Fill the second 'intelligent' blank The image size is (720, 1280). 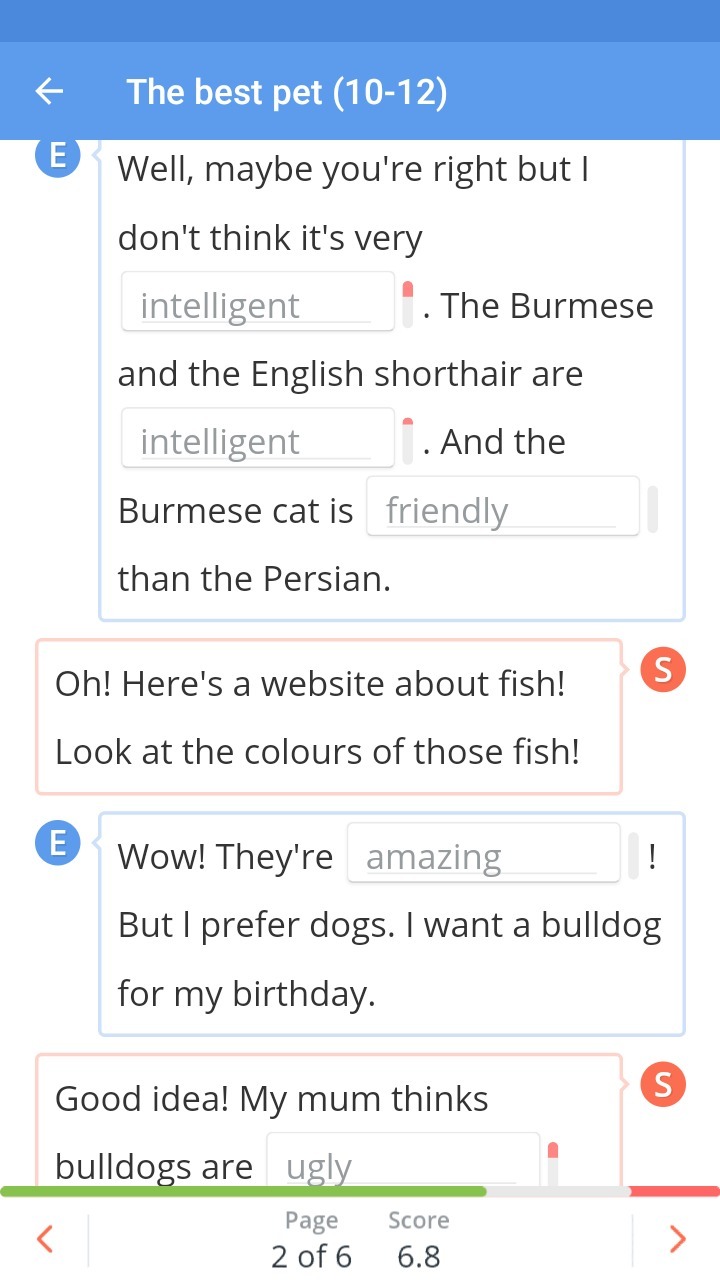[x=258, y=437]
